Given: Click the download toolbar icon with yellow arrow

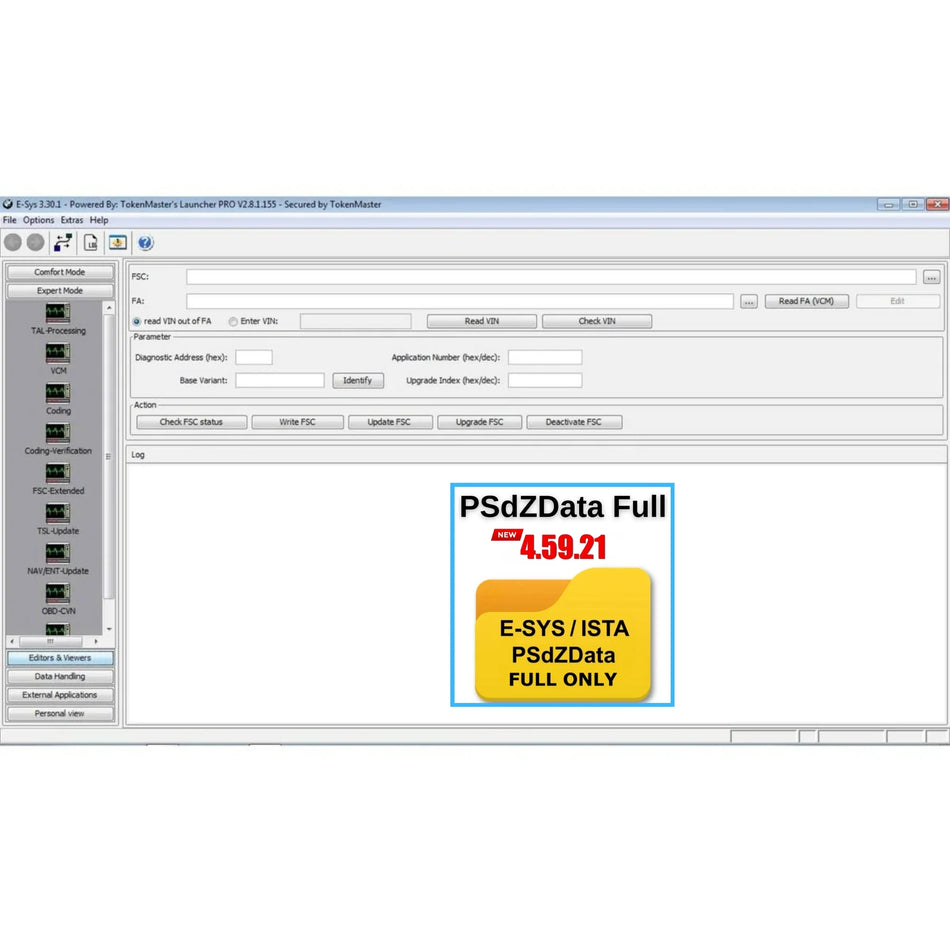Looking at the screenshot, I should point(118,243).
